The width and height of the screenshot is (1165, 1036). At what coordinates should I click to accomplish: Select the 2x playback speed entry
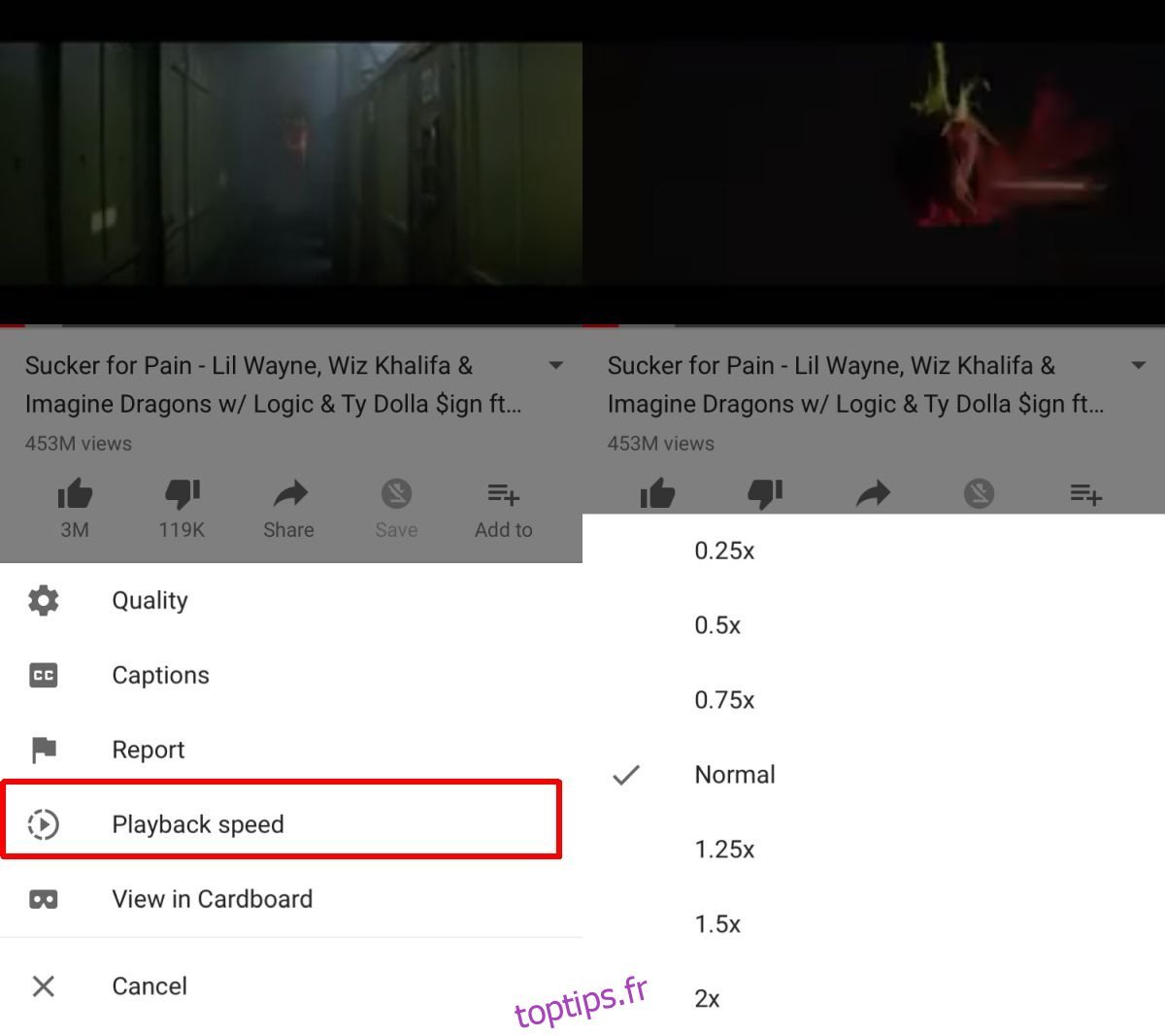(874, 998)
